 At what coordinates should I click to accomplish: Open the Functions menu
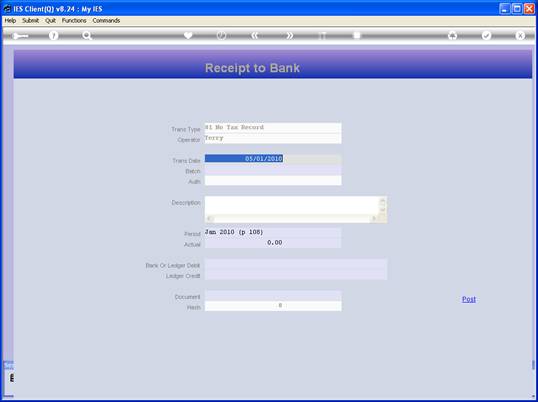coord(74,21)
